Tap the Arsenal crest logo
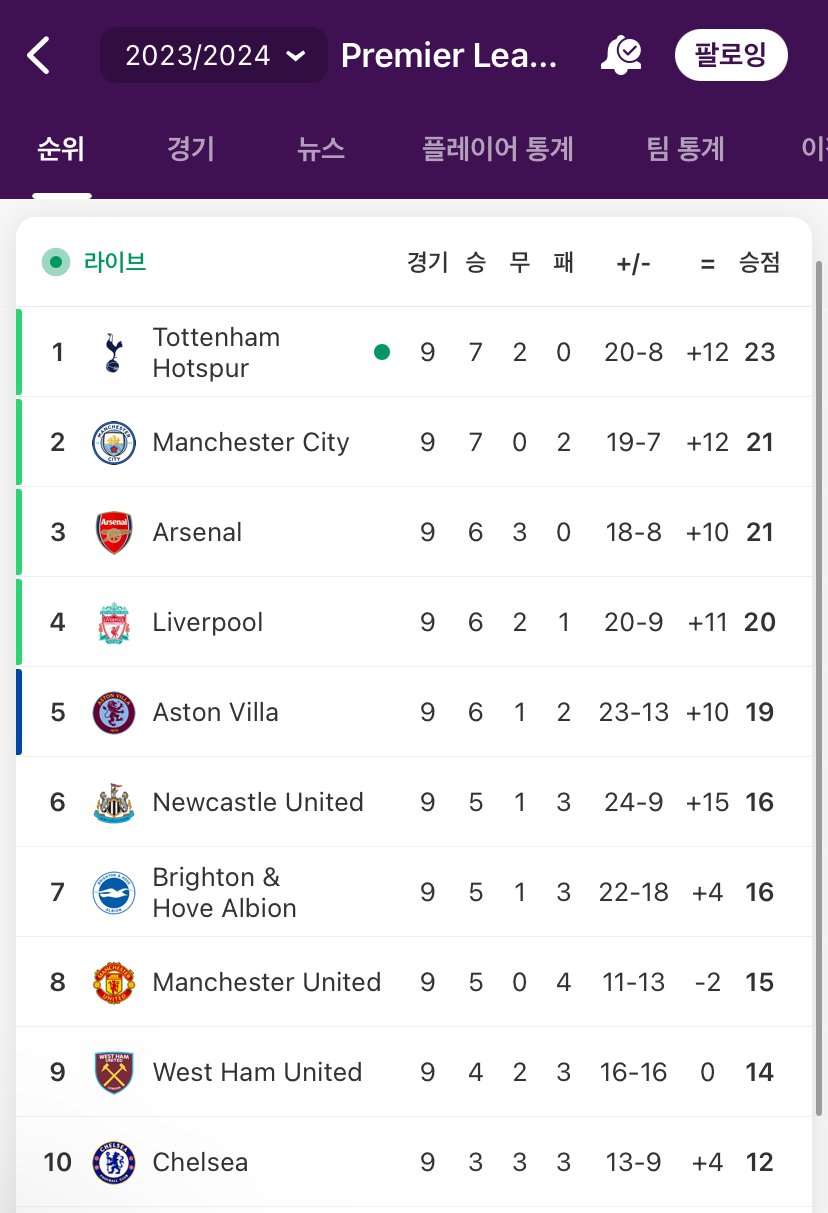This screenshot has height=1213, width=828. click(113, 532)
